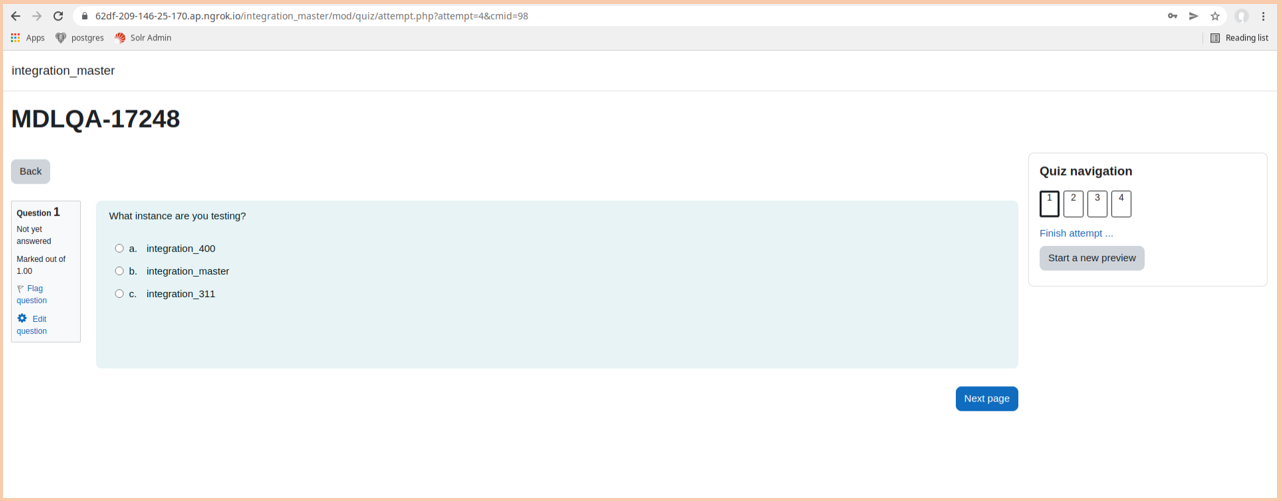Click the browser forward arrow
The height and width of the screenshot is (501, 1282).
37,16
